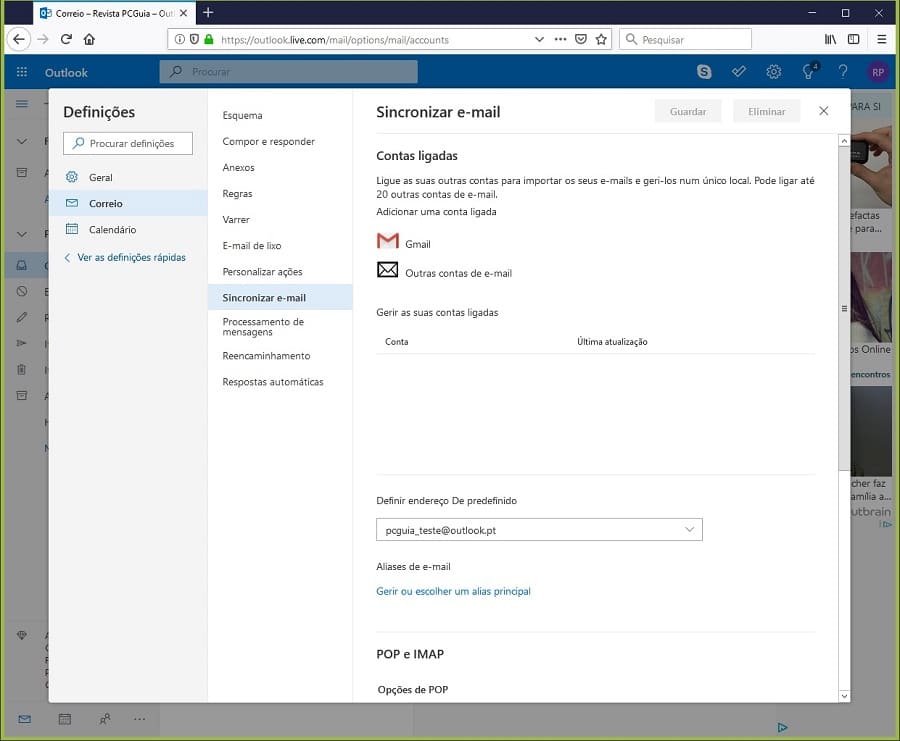Viewport: 900px width, 741px height.
Task: Open the Anexos settings
Action: 238,168
